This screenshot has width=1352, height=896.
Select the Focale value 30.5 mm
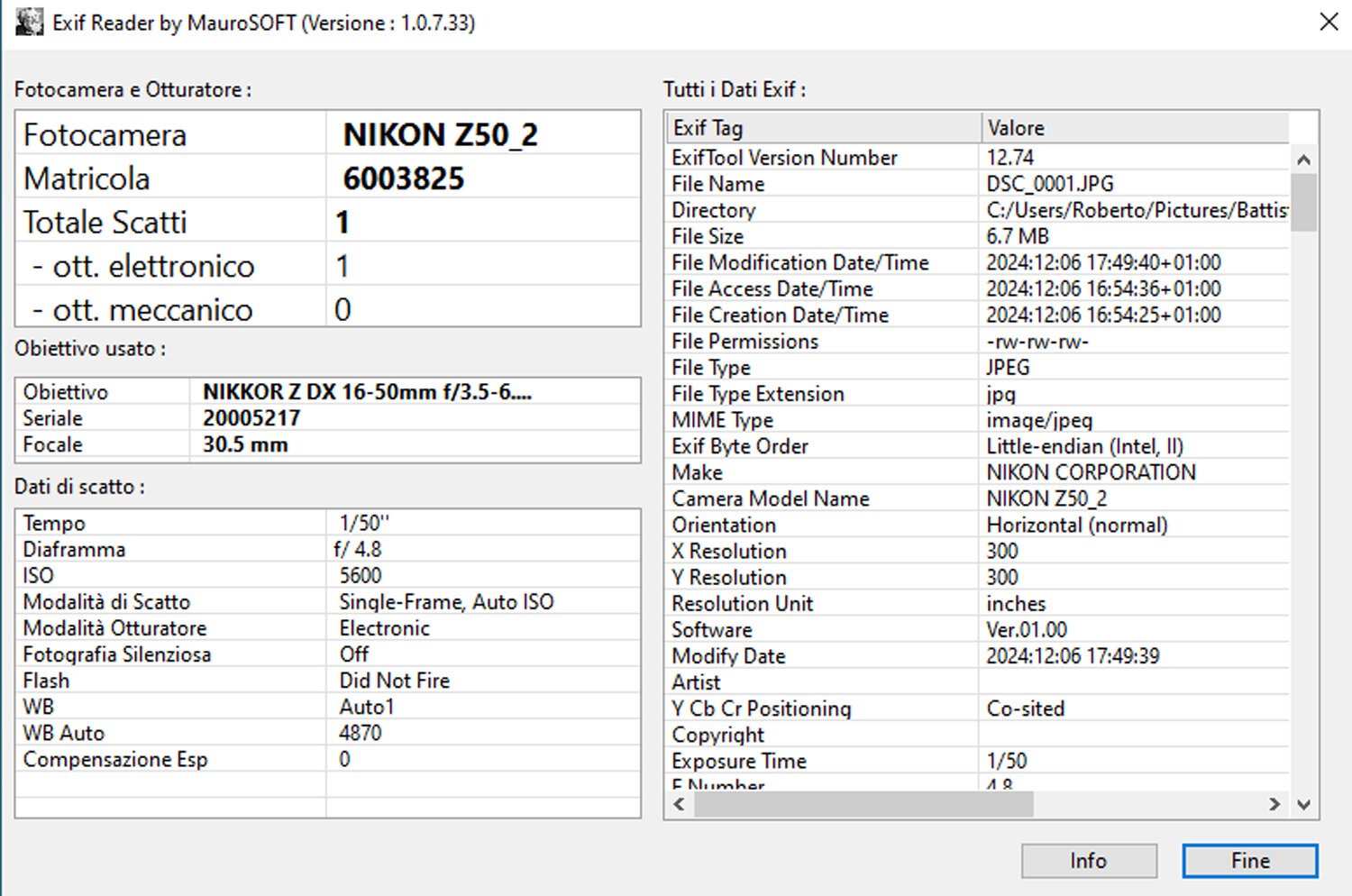coord(245,444)
